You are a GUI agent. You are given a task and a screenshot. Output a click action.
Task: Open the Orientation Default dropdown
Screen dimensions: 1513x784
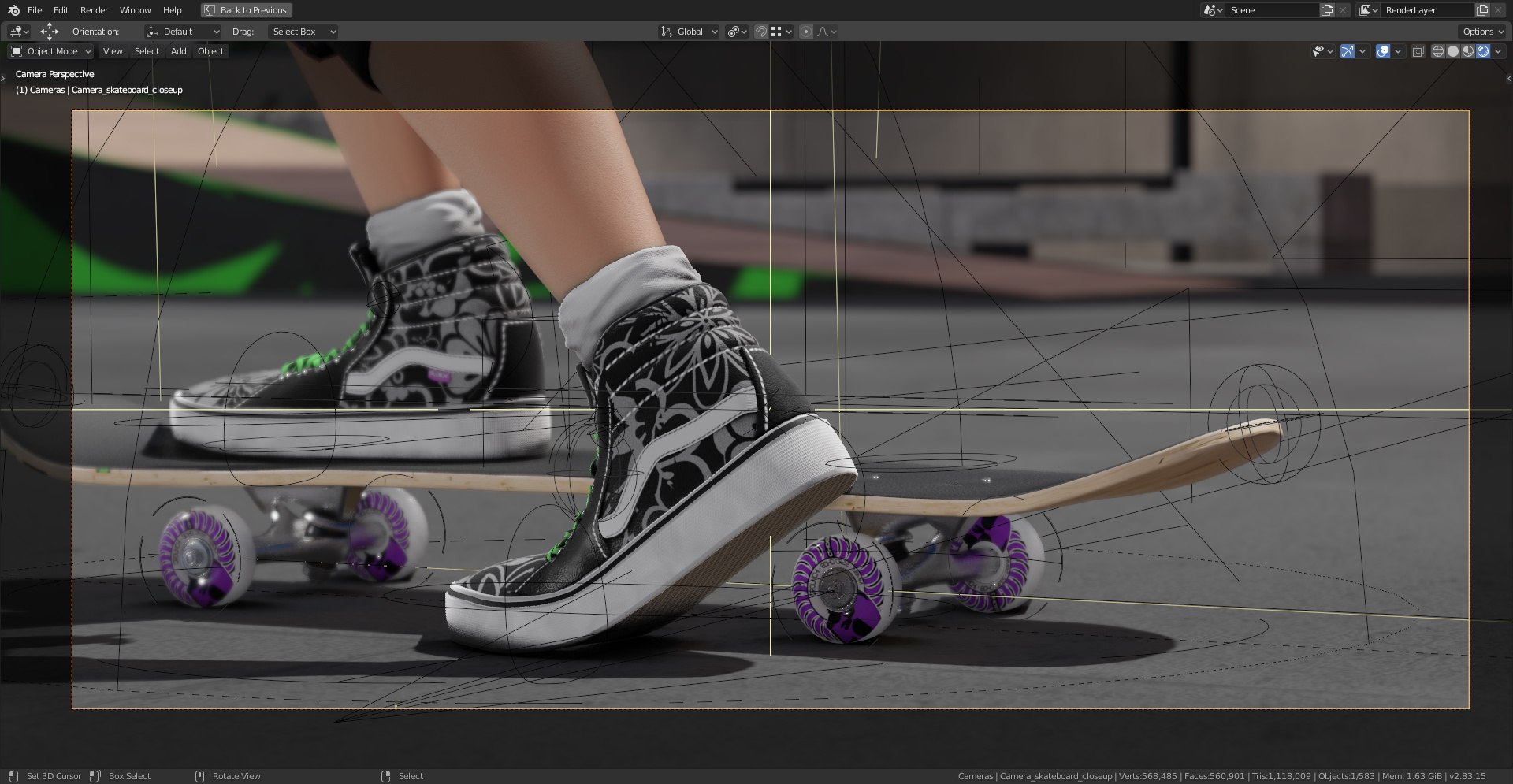click(183, 32)
